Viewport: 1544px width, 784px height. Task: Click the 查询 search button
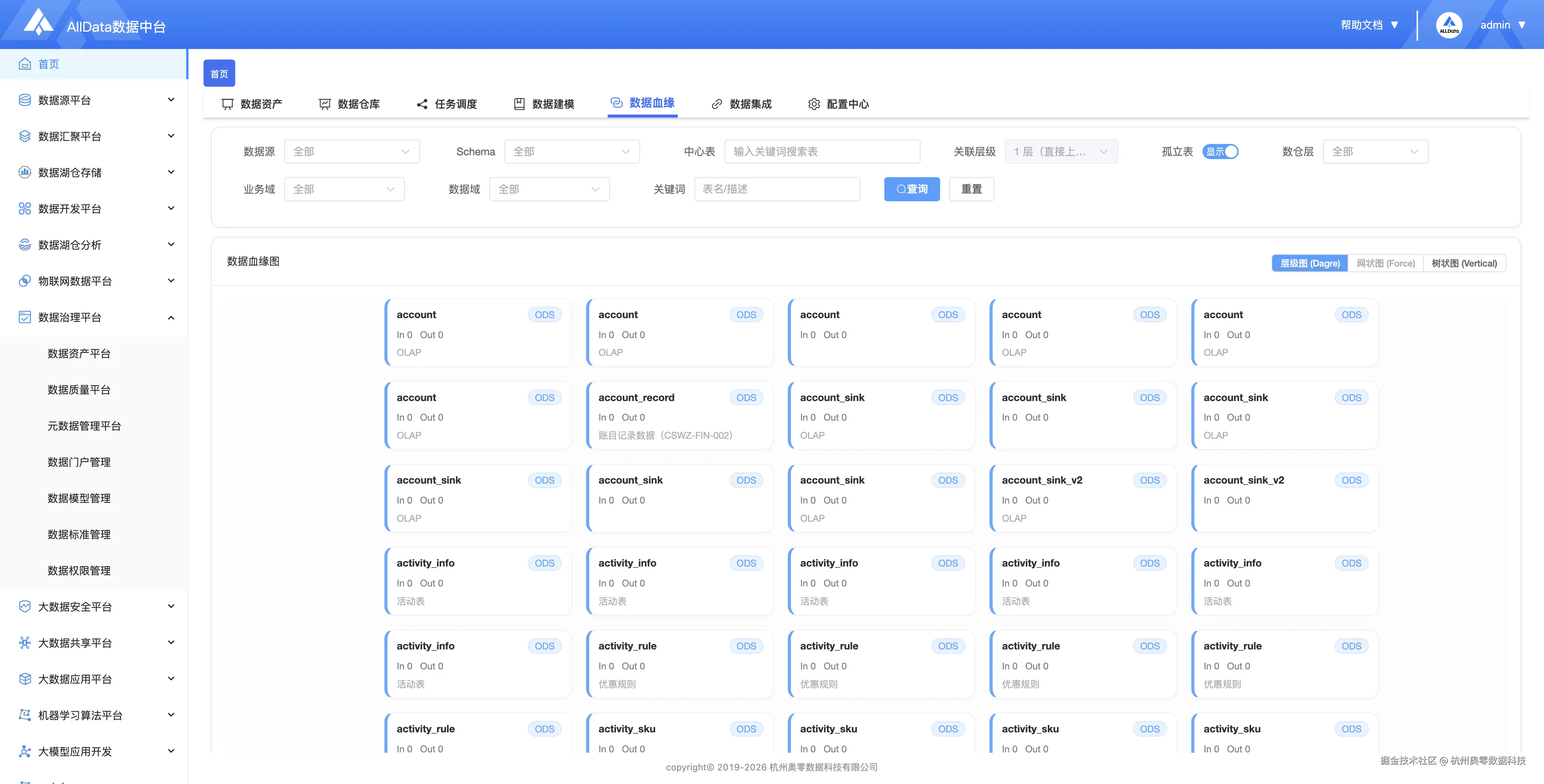coord(911,190)
